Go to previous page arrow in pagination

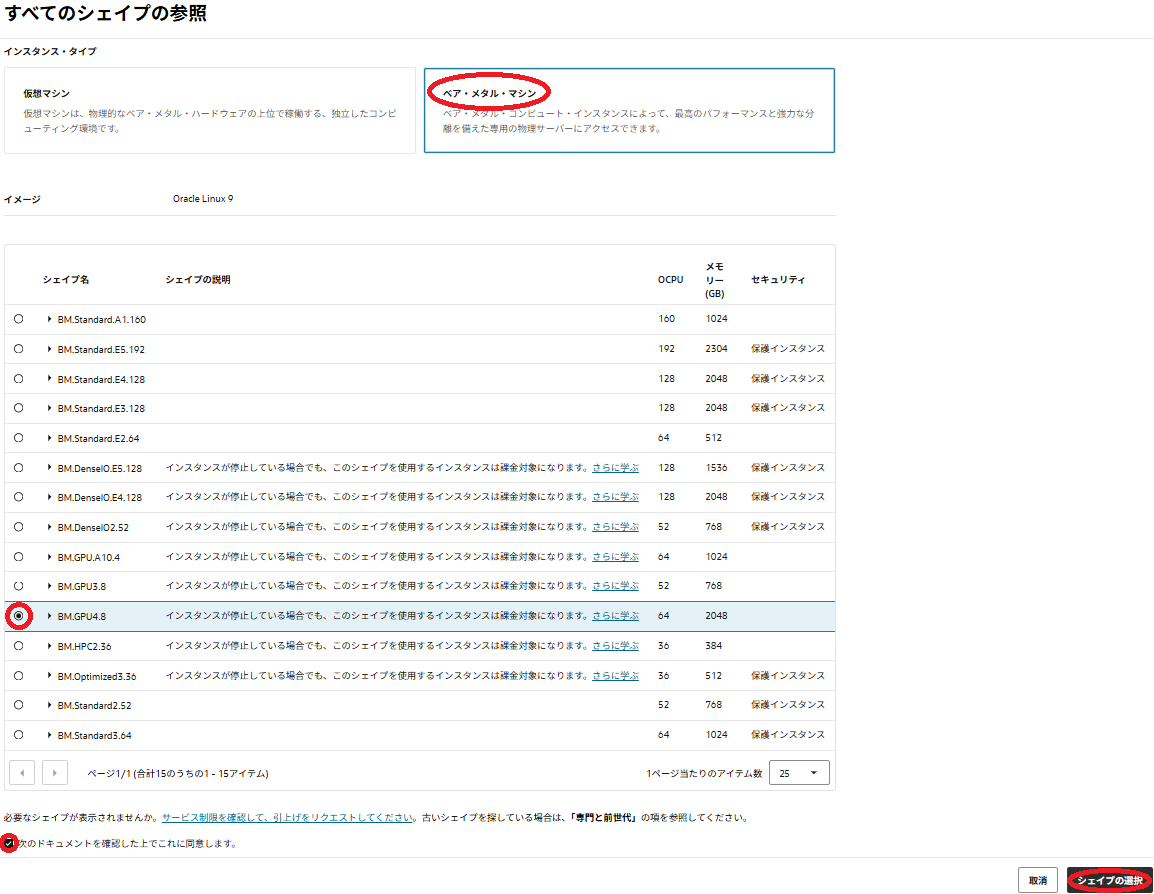pyautogui.click(x=22, y=773)
